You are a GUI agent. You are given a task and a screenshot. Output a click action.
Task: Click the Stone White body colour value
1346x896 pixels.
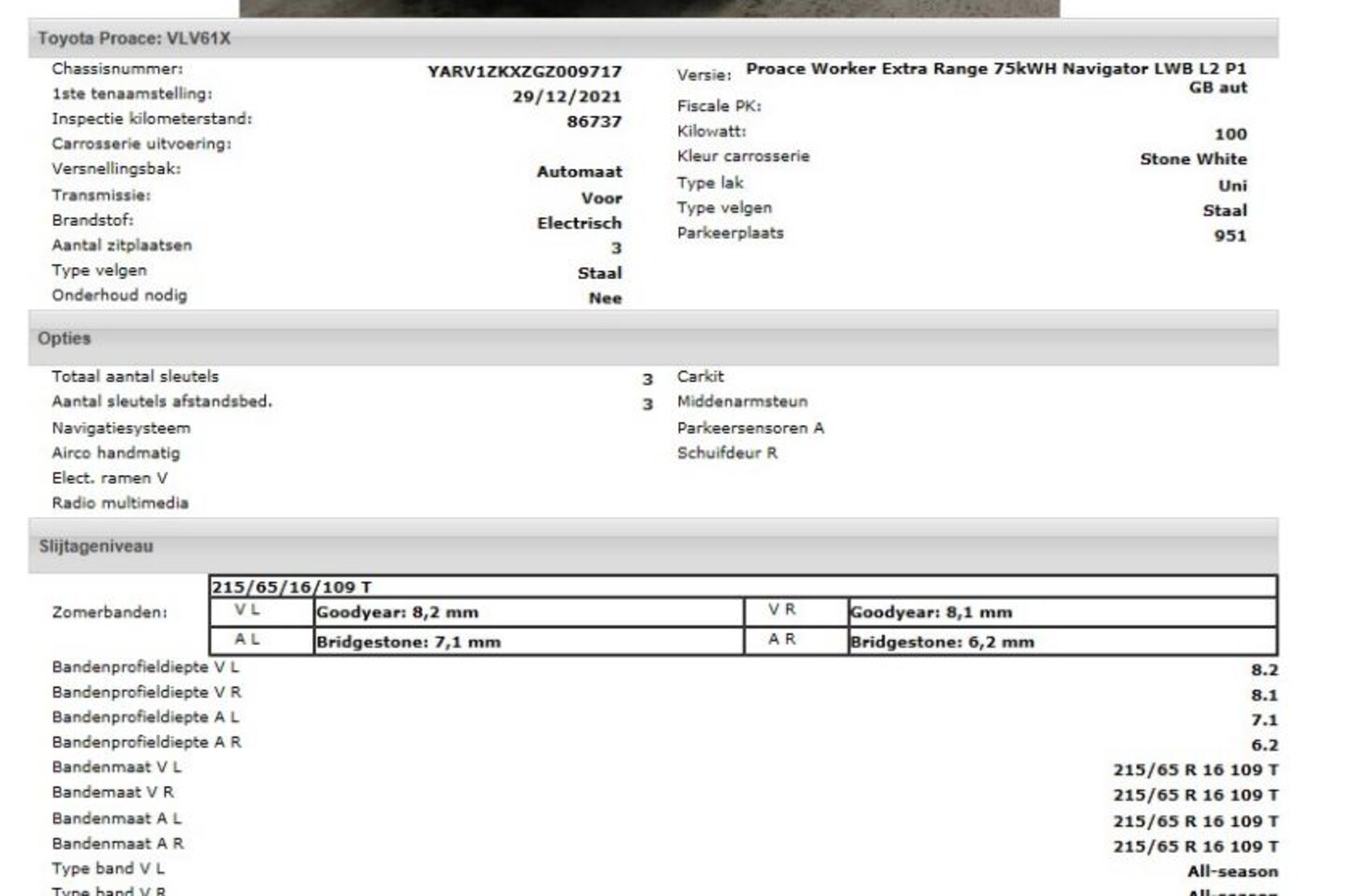[x=1192, y=160]
